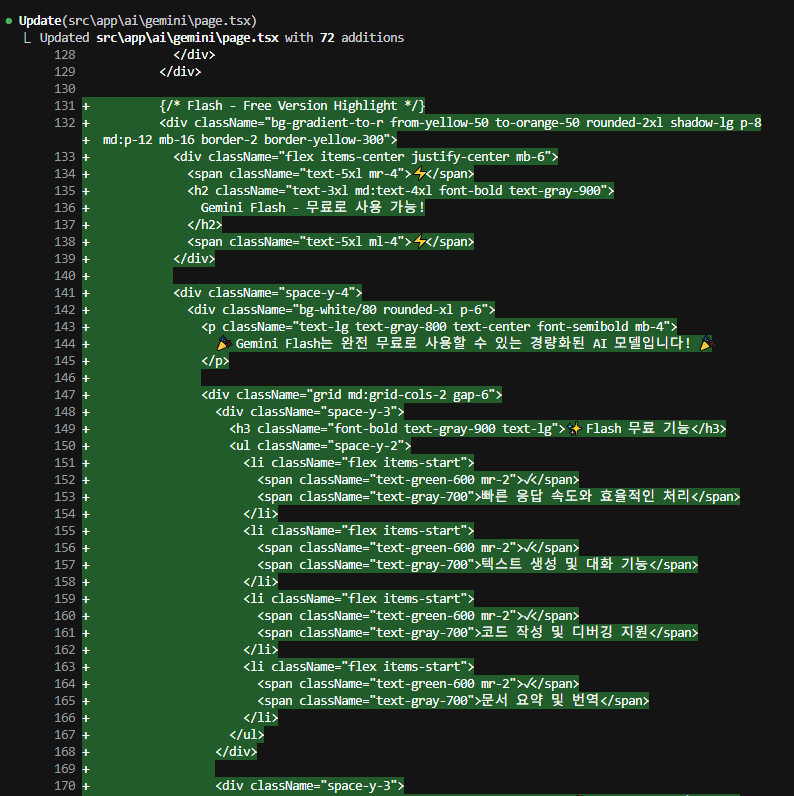Click line number 170 at the bottom
Image resolution: width=794 pixels, height=796 pixels.
[65, 786]
